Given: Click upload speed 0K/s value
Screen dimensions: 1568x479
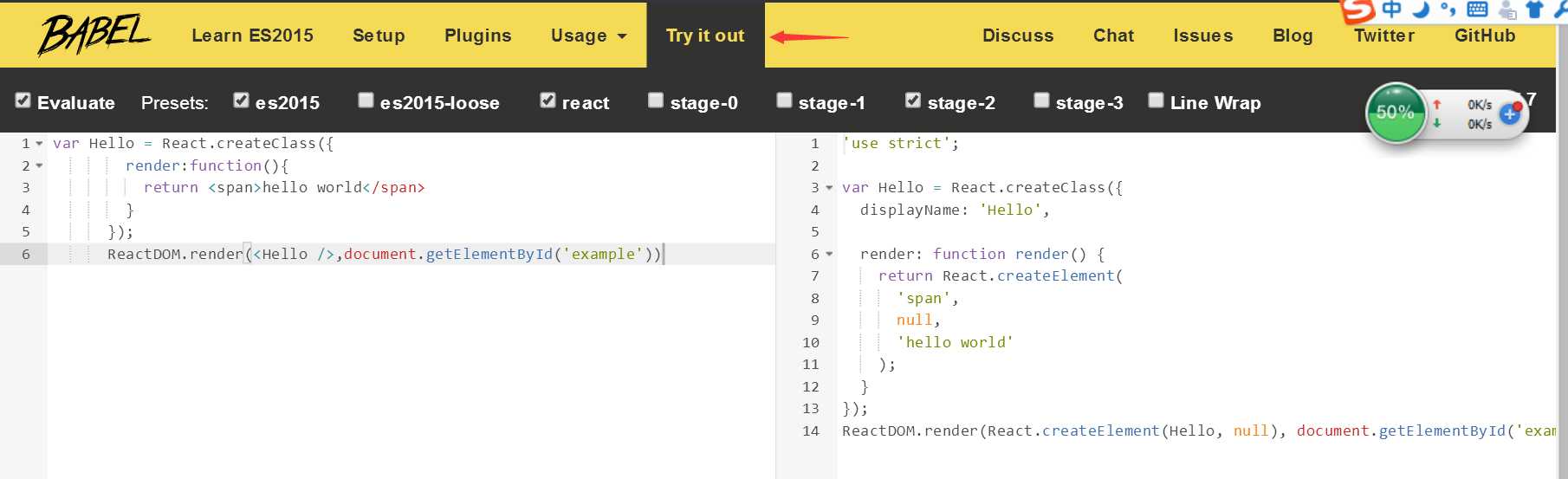Looking at the screenshot, I should pos(1479,105).
